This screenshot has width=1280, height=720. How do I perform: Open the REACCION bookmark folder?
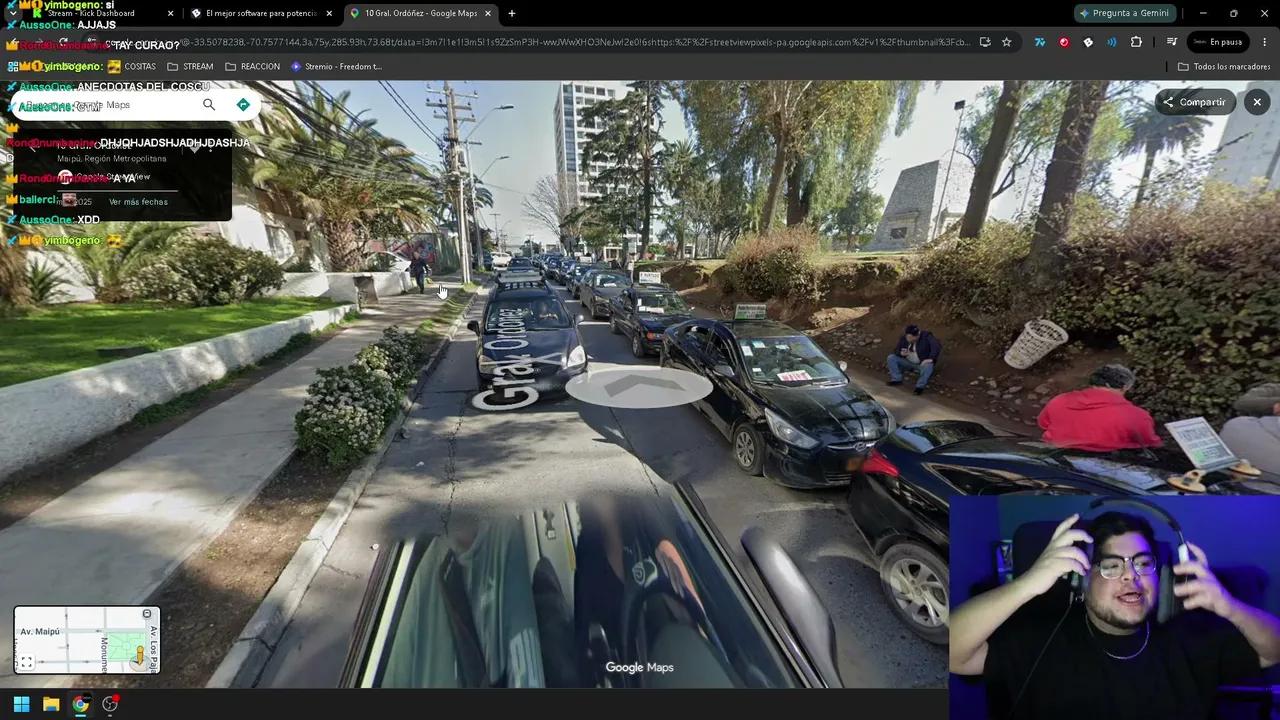[x=253, y=67]
